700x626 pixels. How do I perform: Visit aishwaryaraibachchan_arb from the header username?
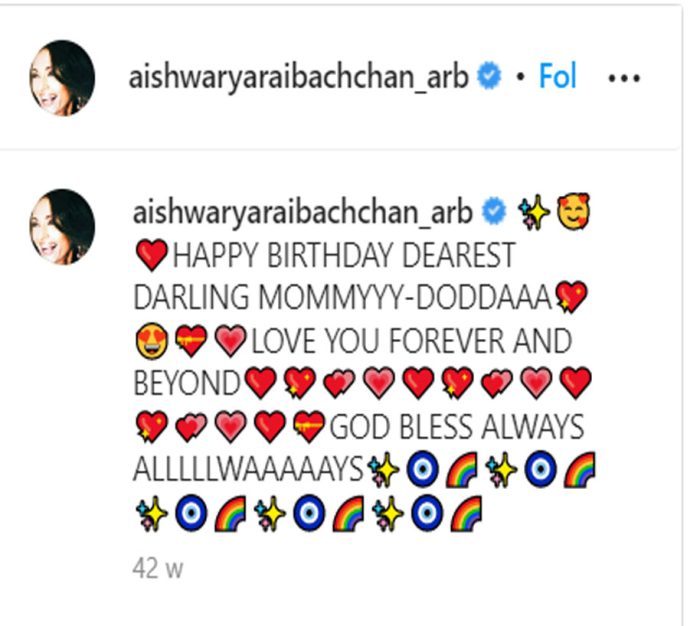pos(298,78)
